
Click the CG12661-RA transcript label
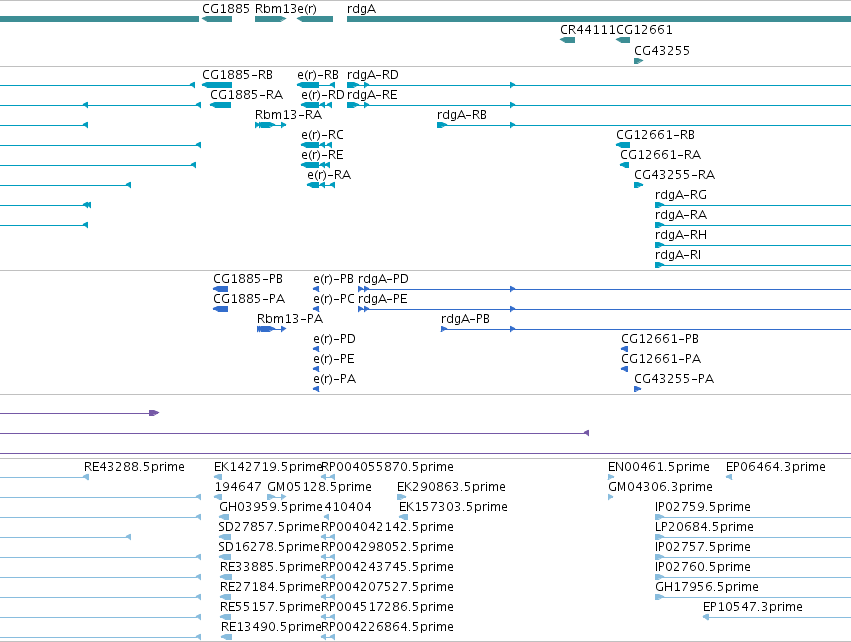661,155
